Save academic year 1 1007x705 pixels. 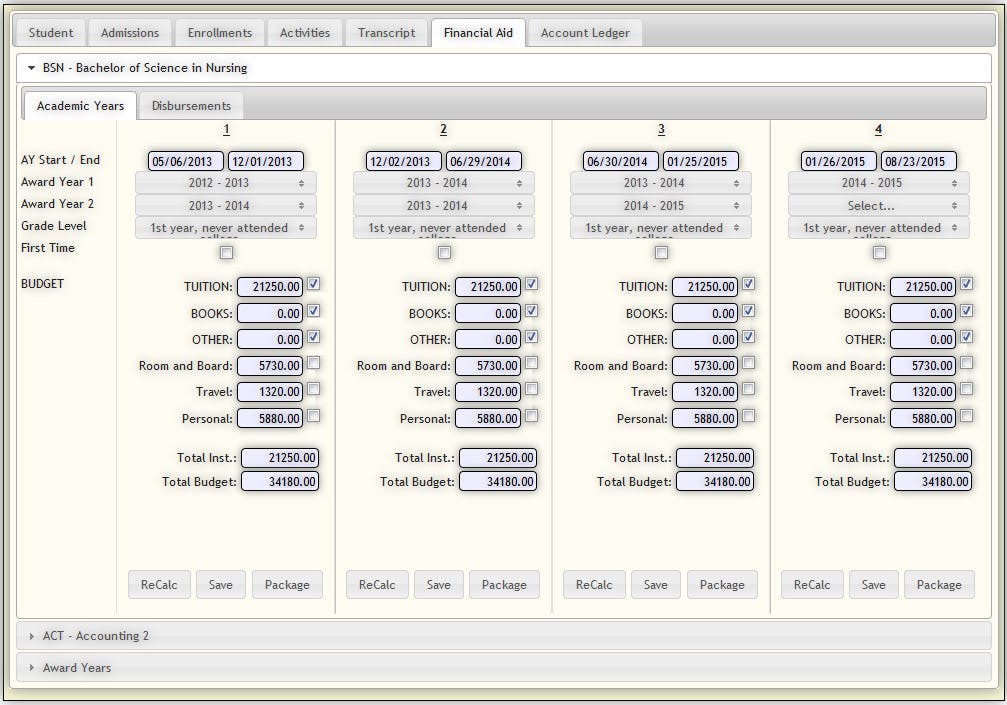[x=221, y=585]
